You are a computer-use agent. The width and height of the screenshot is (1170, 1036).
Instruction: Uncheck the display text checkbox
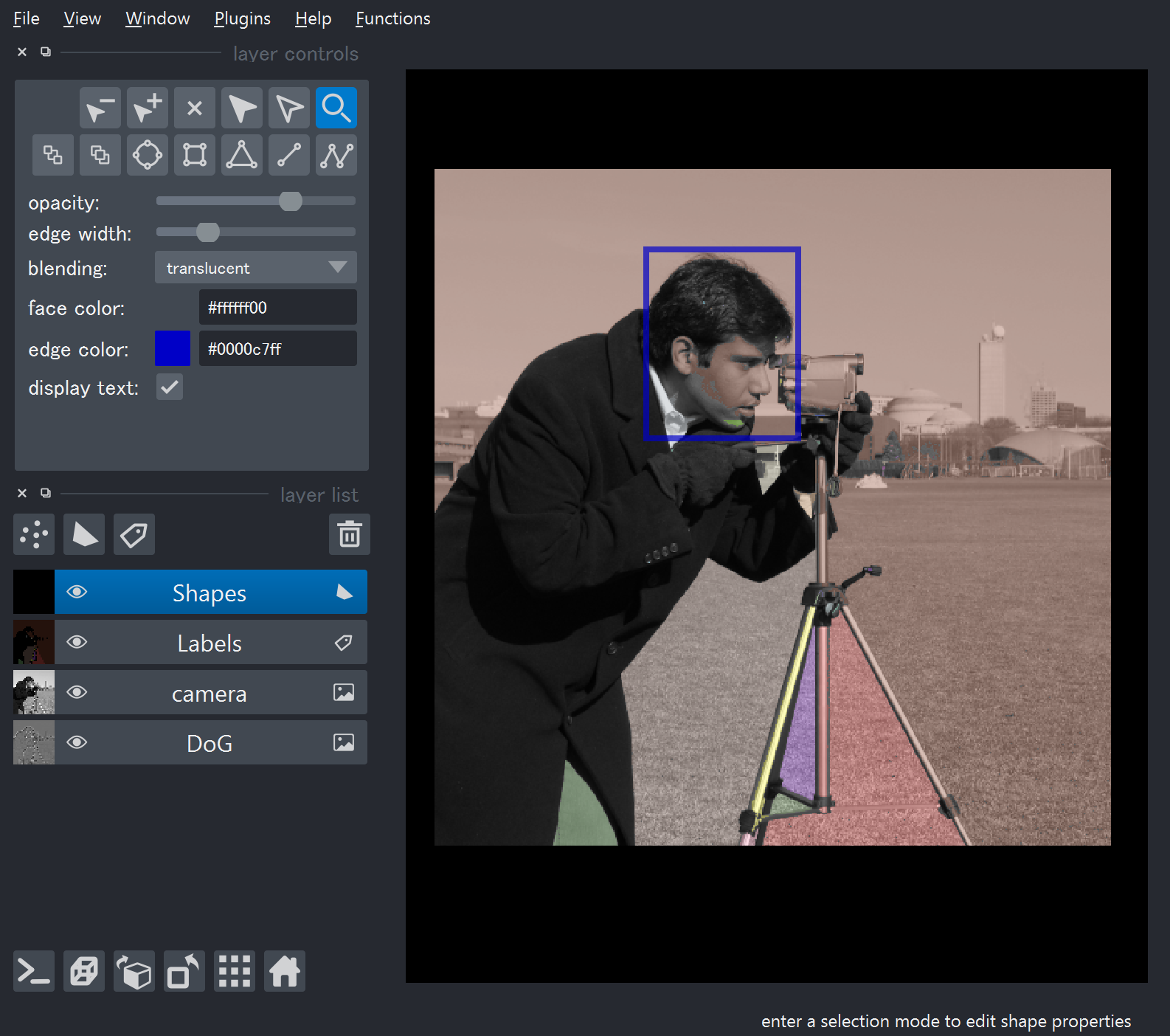click(170, 387)
